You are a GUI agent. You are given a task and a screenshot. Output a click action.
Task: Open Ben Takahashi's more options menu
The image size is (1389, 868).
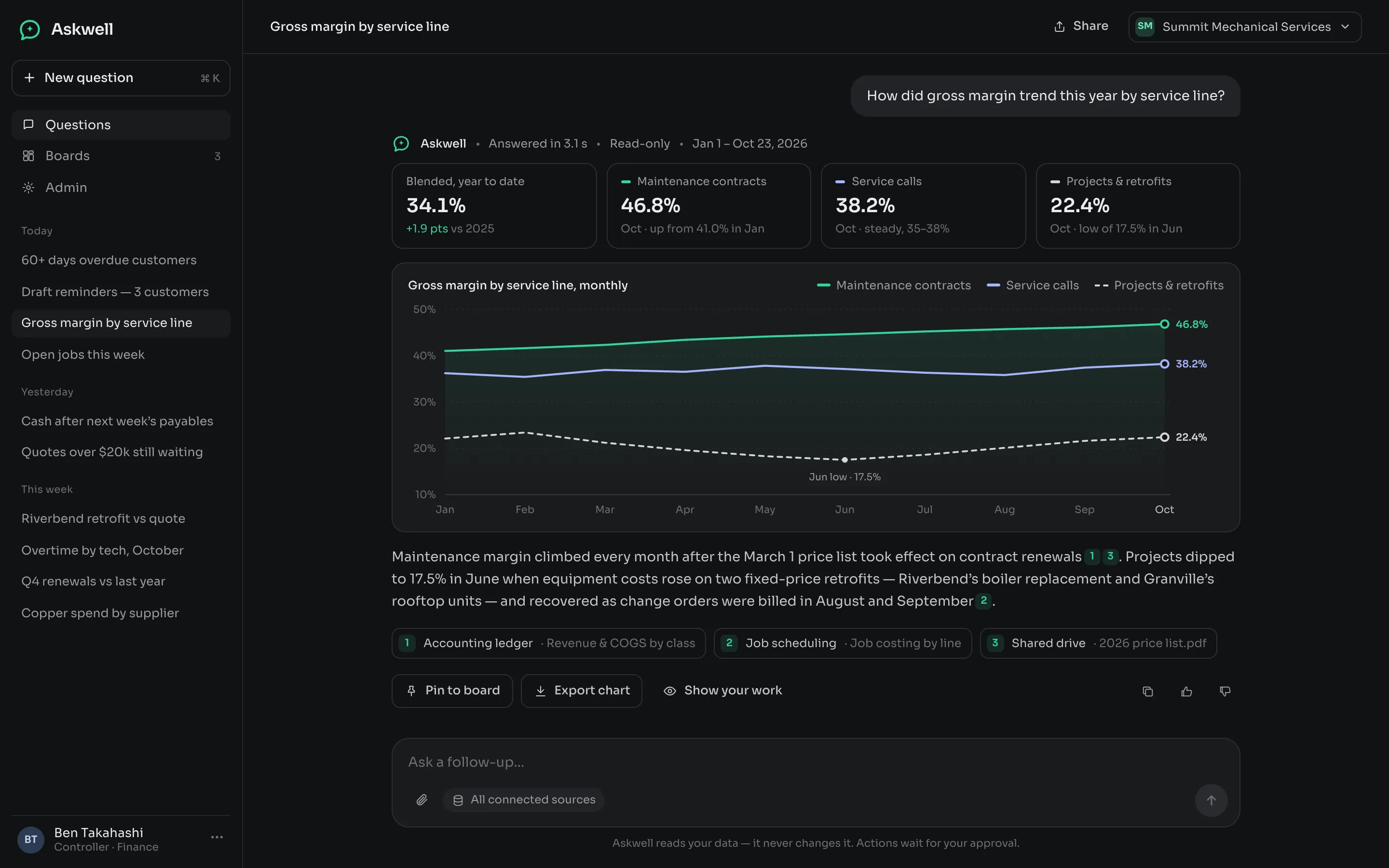tap(217, 838)
